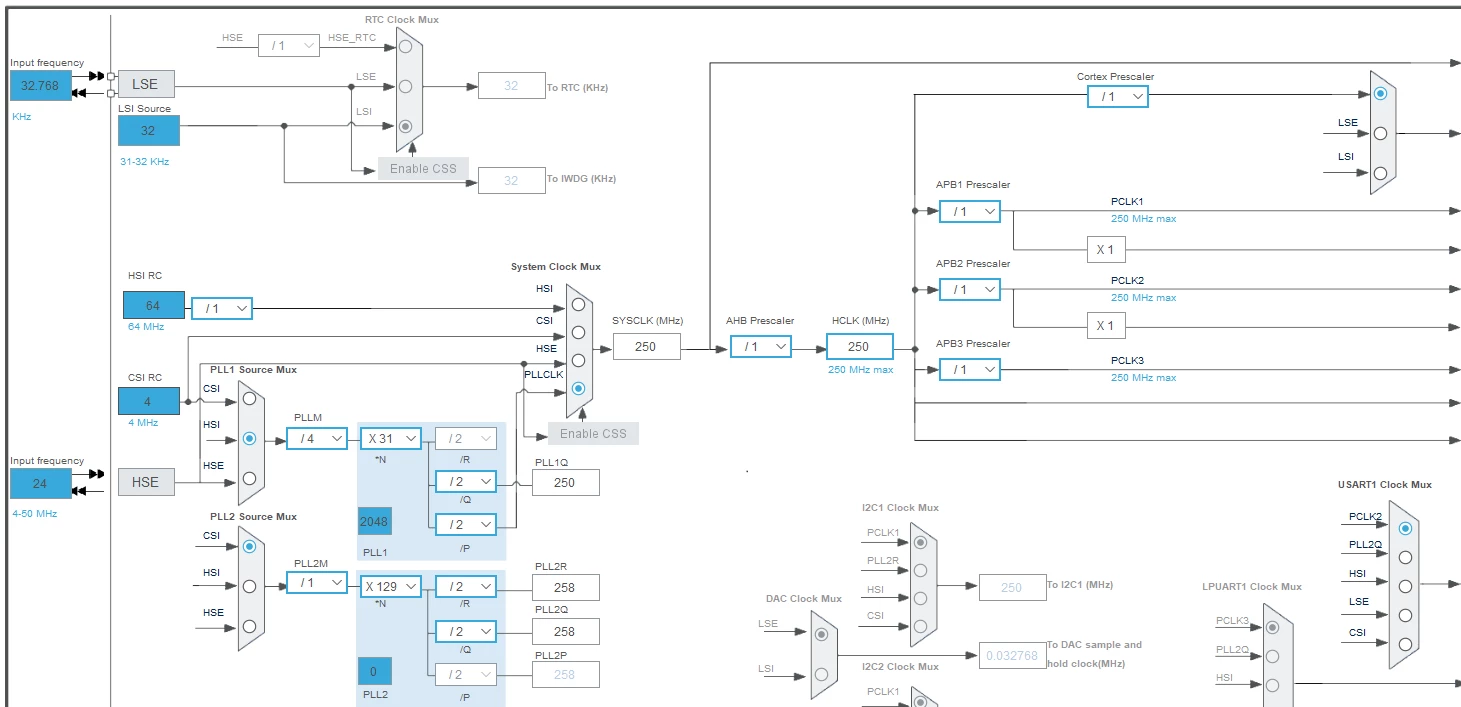Choose HSI in PLL2 Source Mux
This screenshot has height=707, width=1461.
(x=249, y=586)
